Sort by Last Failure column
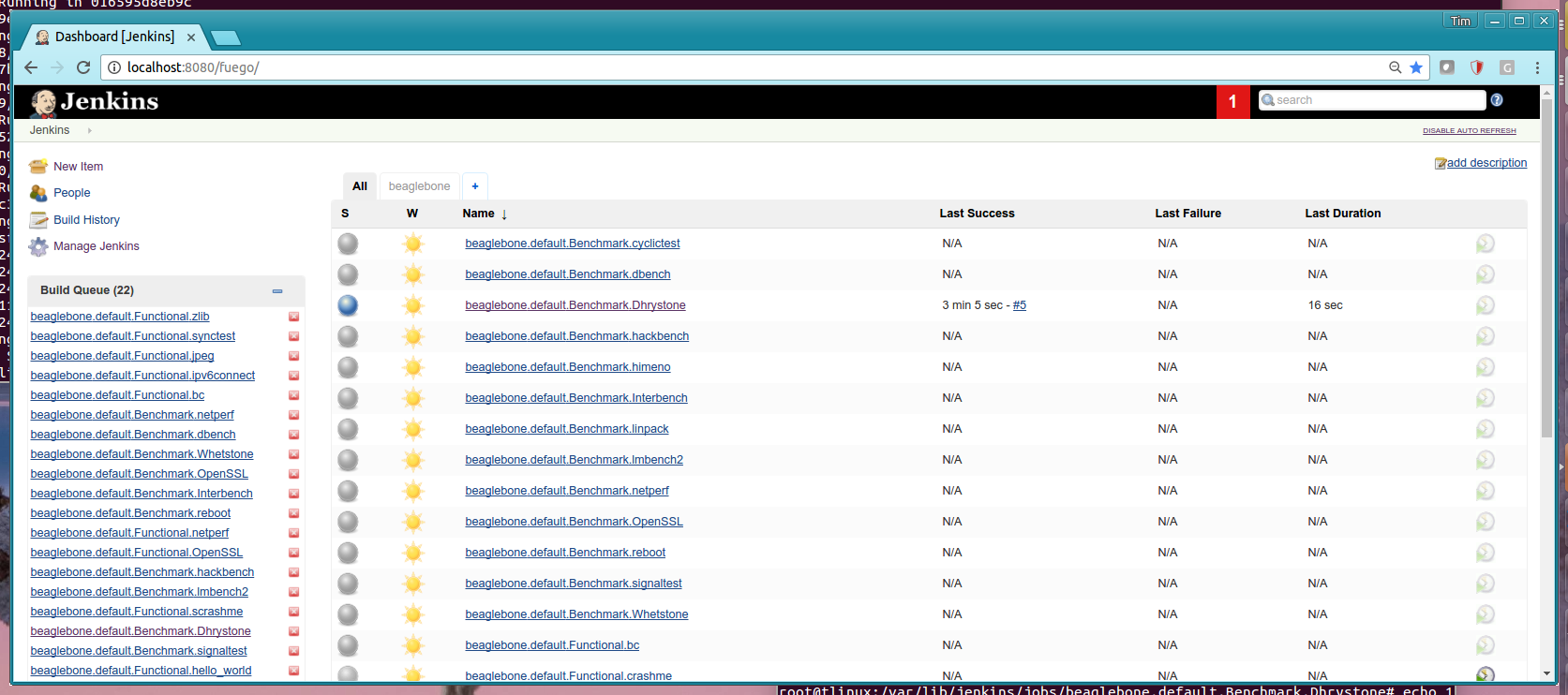Screen dimensions: 1568x695 [1187, 214]
